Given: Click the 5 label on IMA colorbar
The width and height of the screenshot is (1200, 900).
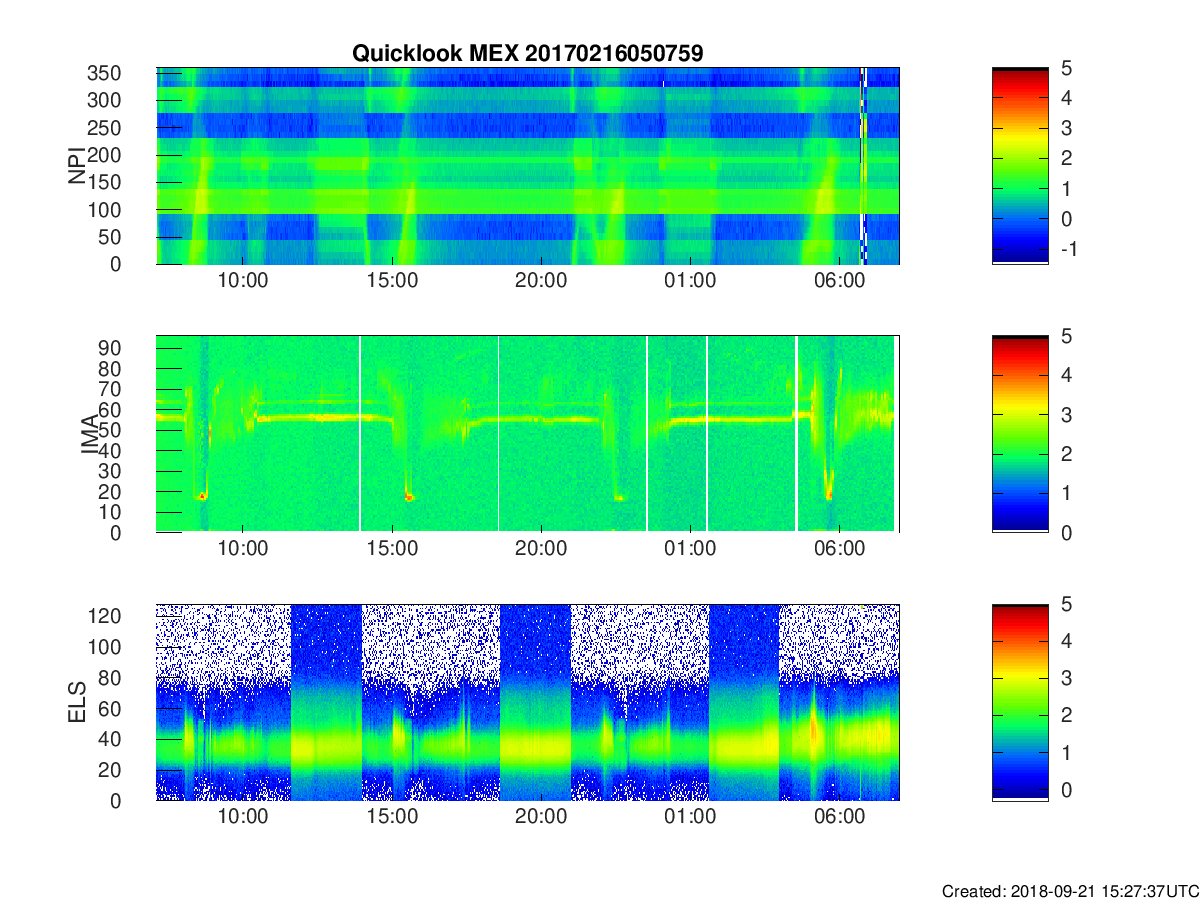Looking at the screenshot, I should pos(1066,336).
